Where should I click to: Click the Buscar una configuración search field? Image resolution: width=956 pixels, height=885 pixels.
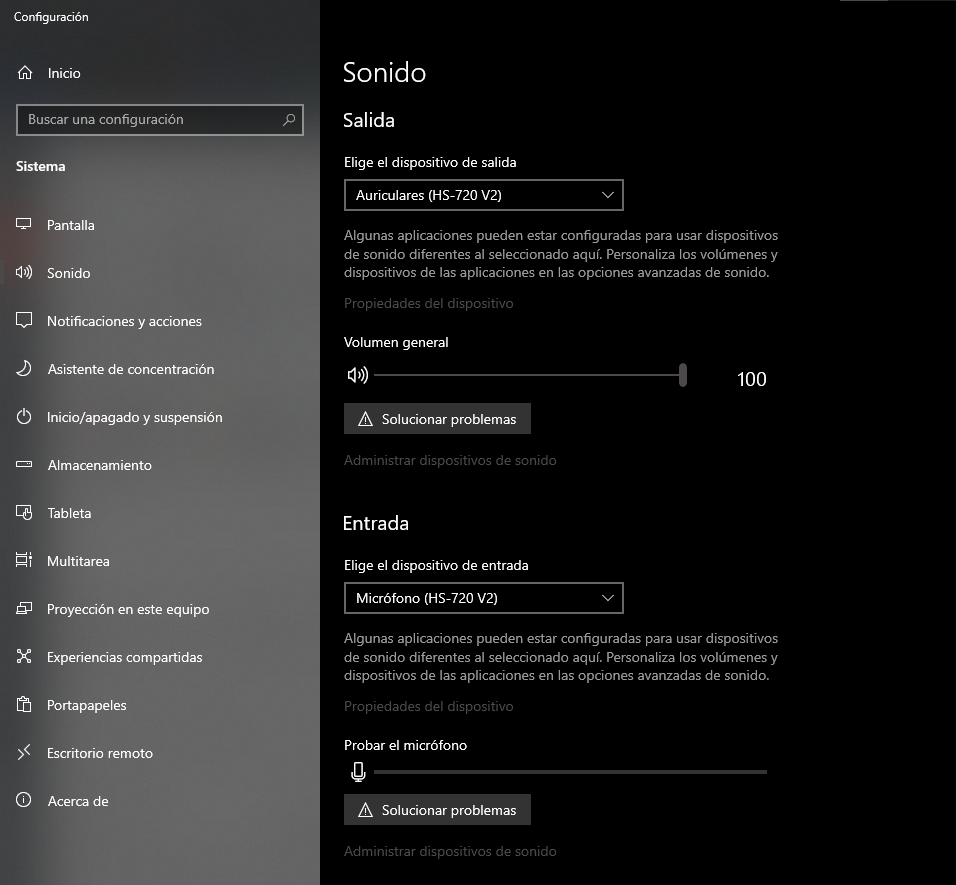click(150, 120)
